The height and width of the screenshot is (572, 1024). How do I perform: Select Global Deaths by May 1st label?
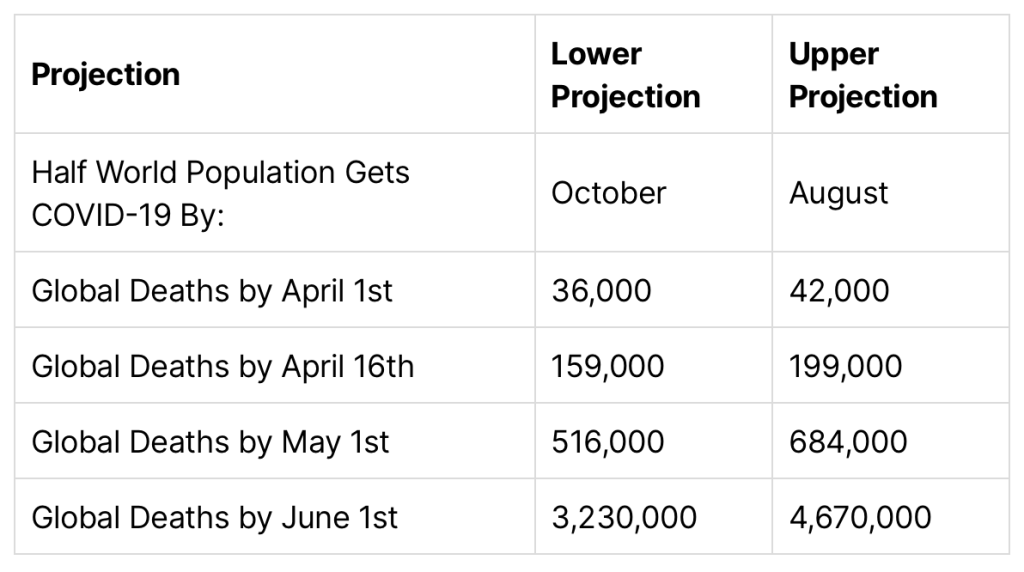pyautogui.click(x=210, y=442)
